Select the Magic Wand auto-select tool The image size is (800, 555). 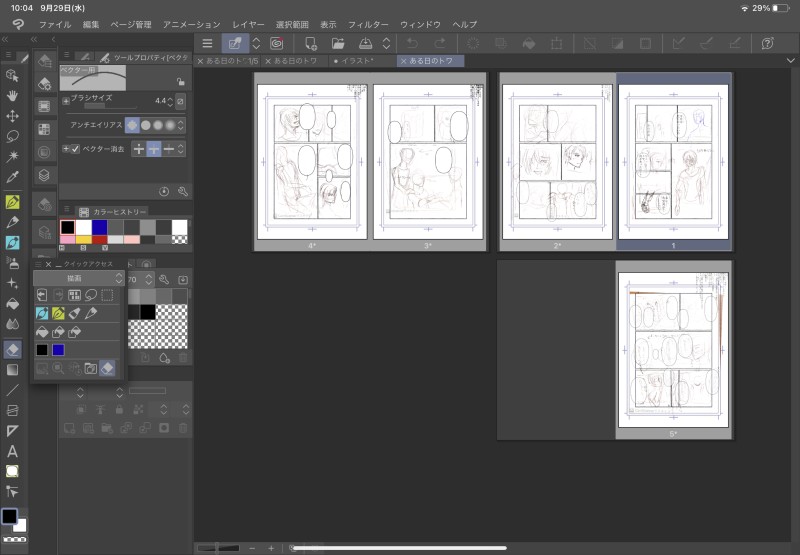pos(13,156)
